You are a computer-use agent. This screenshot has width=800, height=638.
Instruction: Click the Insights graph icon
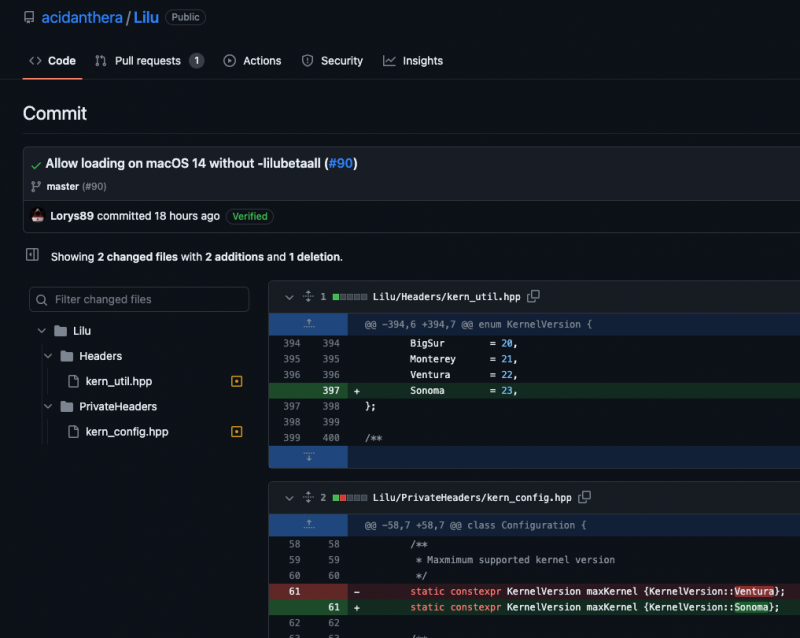point(389,61)
